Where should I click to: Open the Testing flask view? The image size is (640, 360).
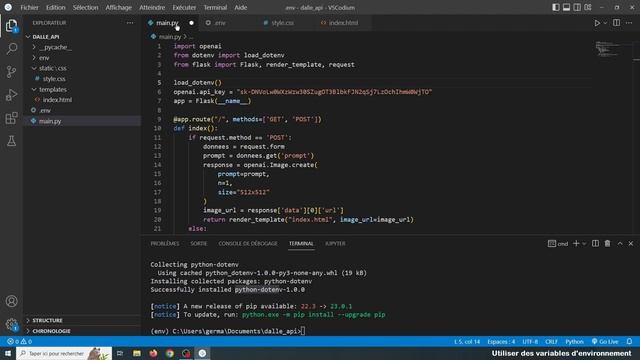pyautogui.click(x=11, y=141)
